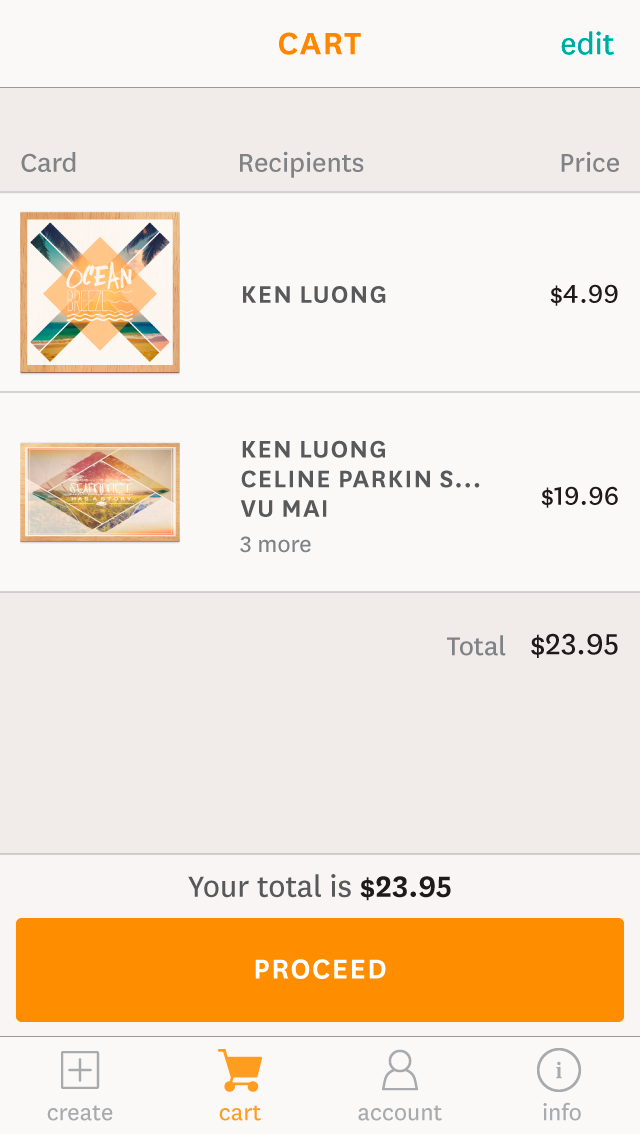Open the second card's diamond thumbnail

click(x=100, y=492)
